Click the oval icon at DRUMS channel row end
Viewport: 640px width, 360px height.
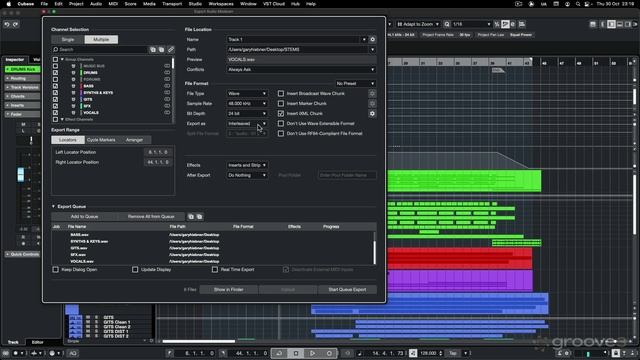pos(167,73)
